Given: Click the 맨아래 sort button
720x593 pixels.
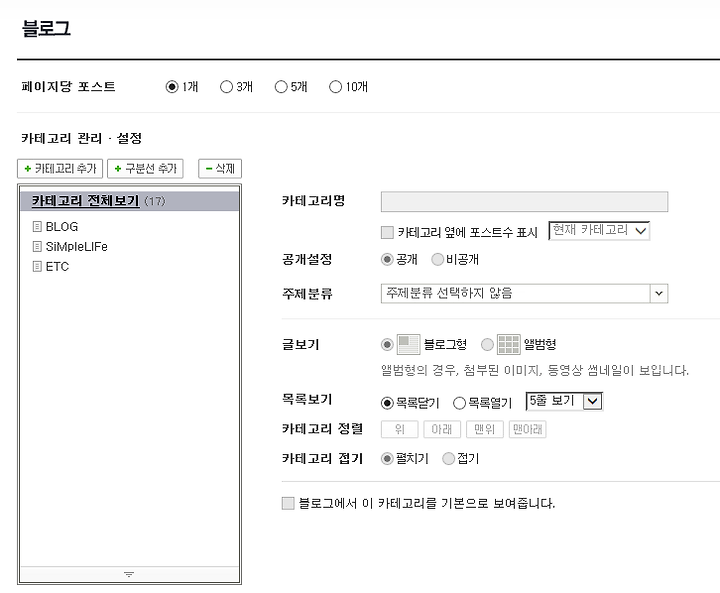Looking at the screenshot, I should coord(528,429).
